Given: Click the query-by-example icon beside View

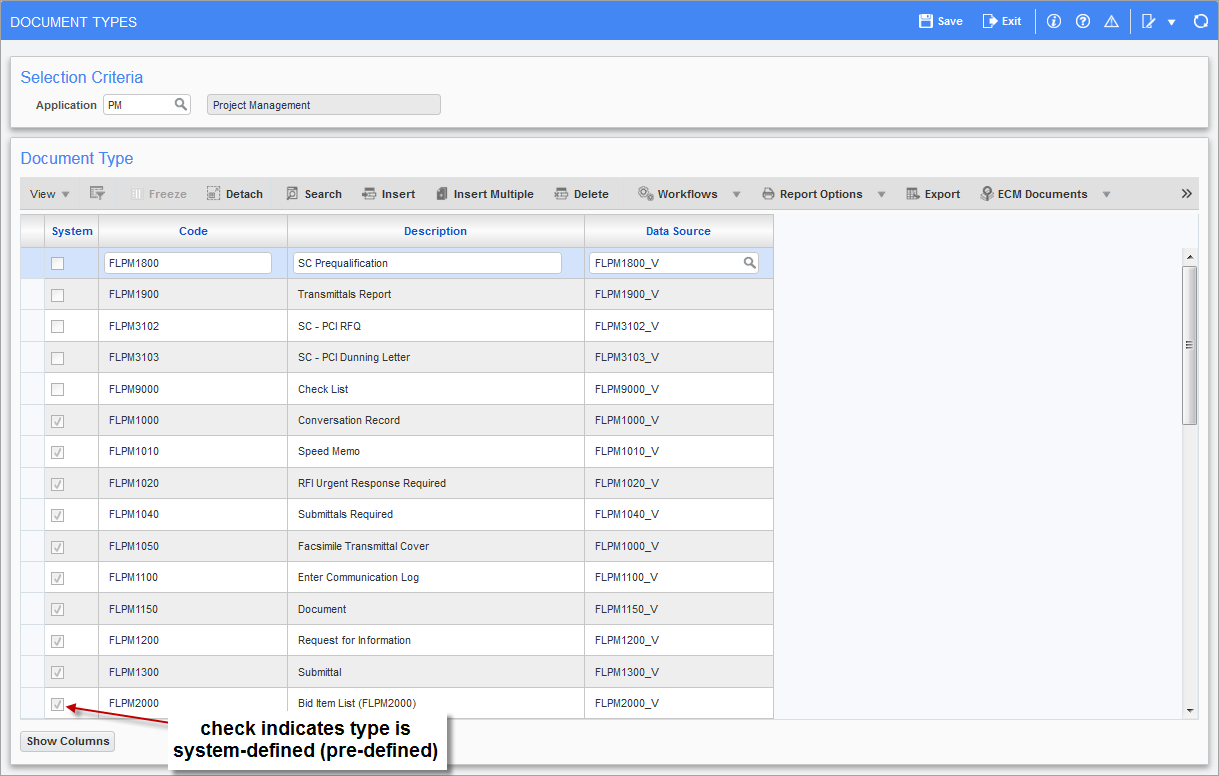Looking at the screenshot, I should [x=97, y=194].
